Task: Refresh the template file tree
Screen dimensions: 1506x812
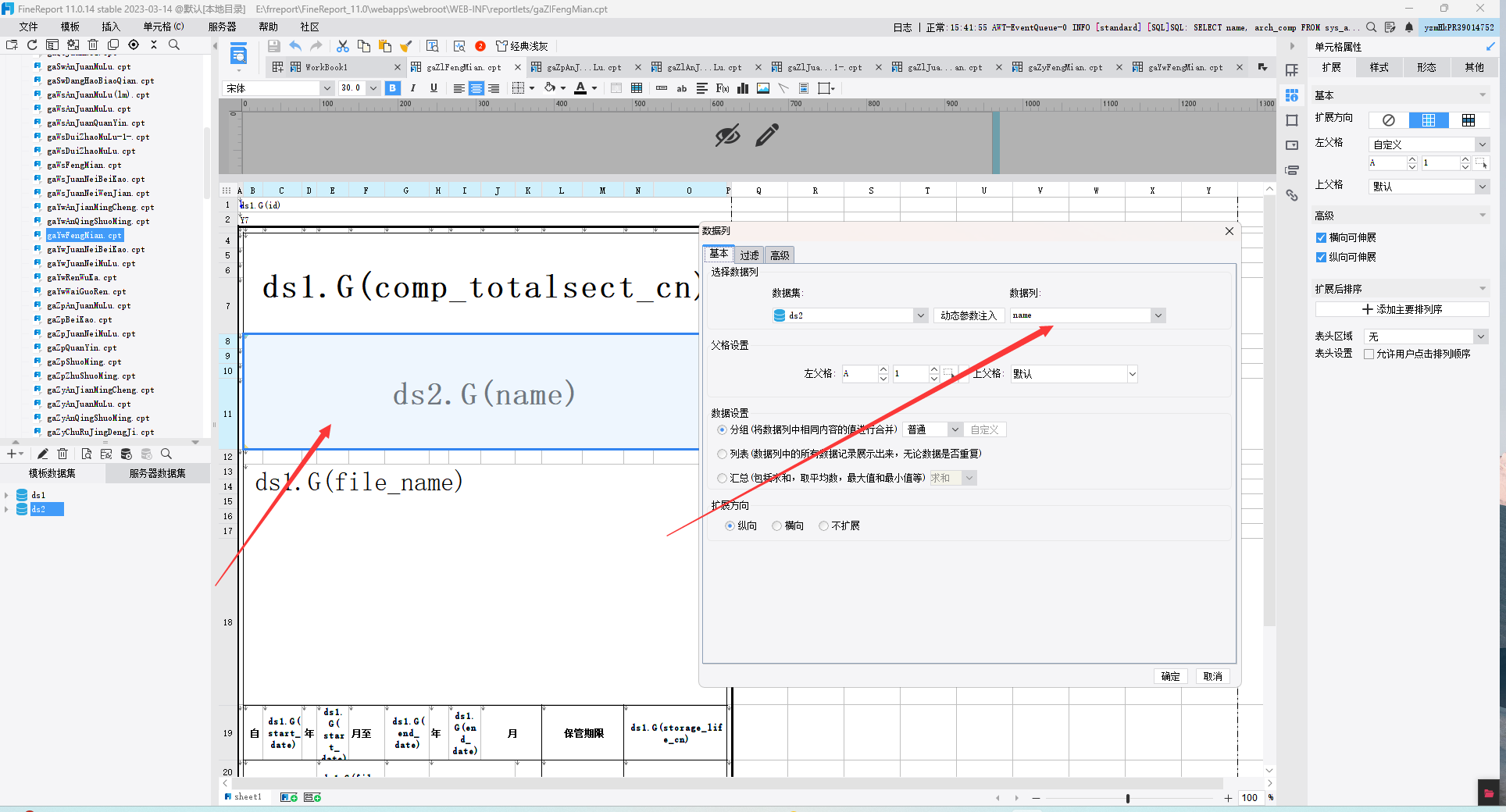Action: pos(32,45)
